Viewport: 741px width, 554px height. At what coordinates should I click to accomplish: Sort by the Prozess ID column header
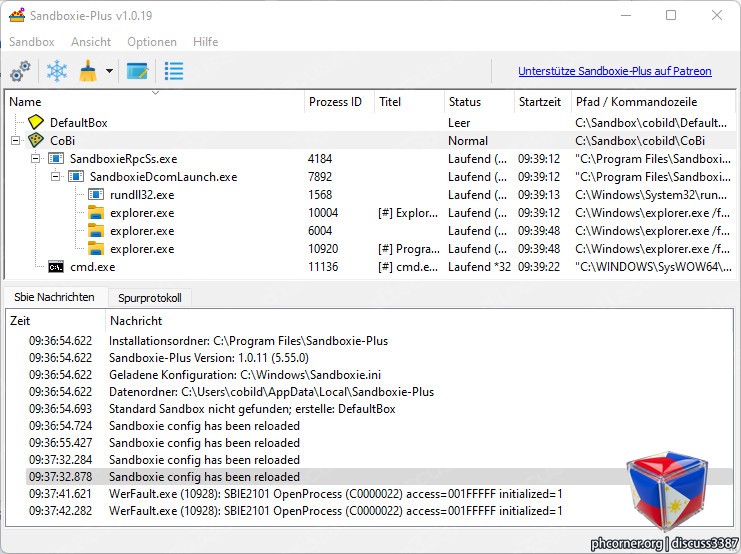pos(338,102)
